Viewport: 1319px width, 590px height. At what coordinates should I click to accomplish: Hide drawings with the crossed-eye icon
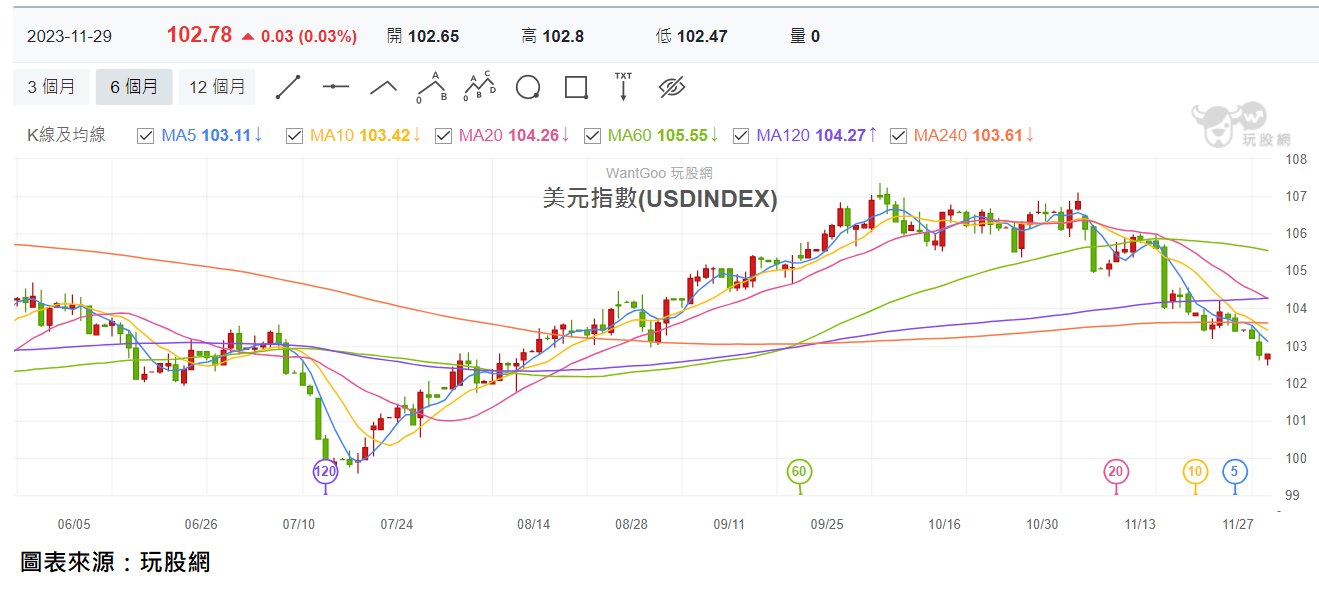[671, 87]
